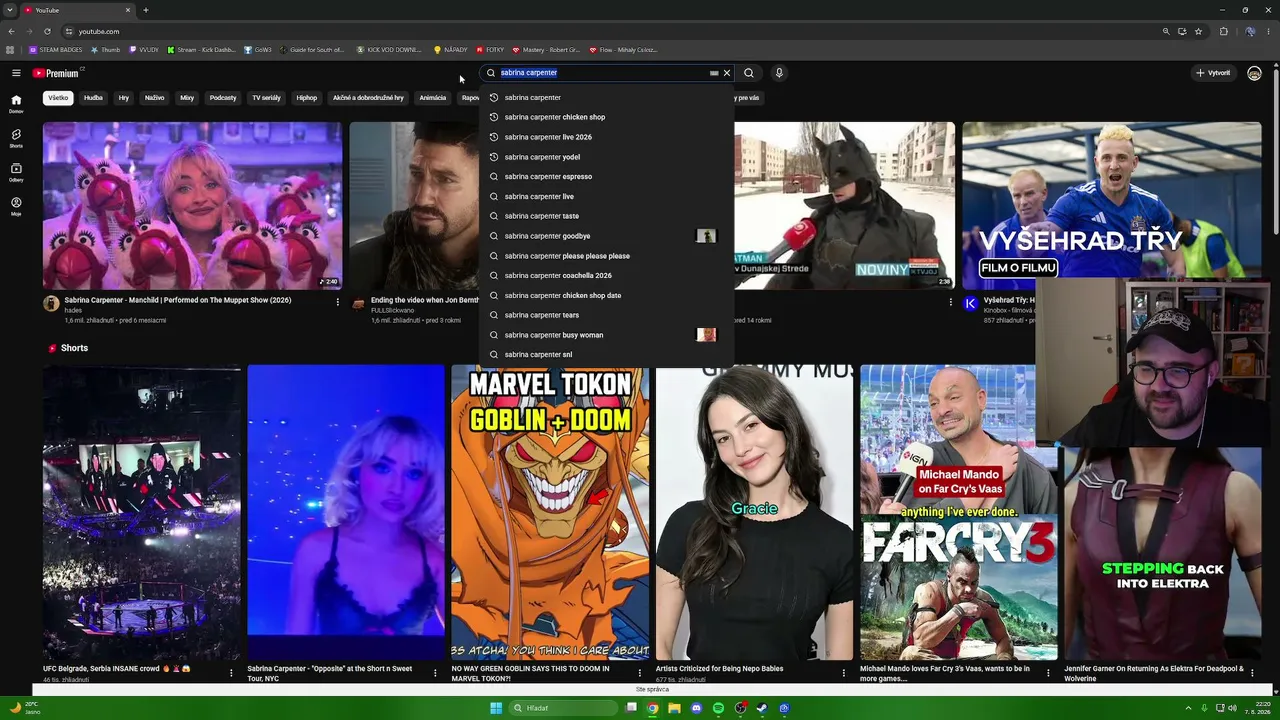This screenshot has width=1280, height=720.
Task: Open the account avatar menu
Action: 1254,73
